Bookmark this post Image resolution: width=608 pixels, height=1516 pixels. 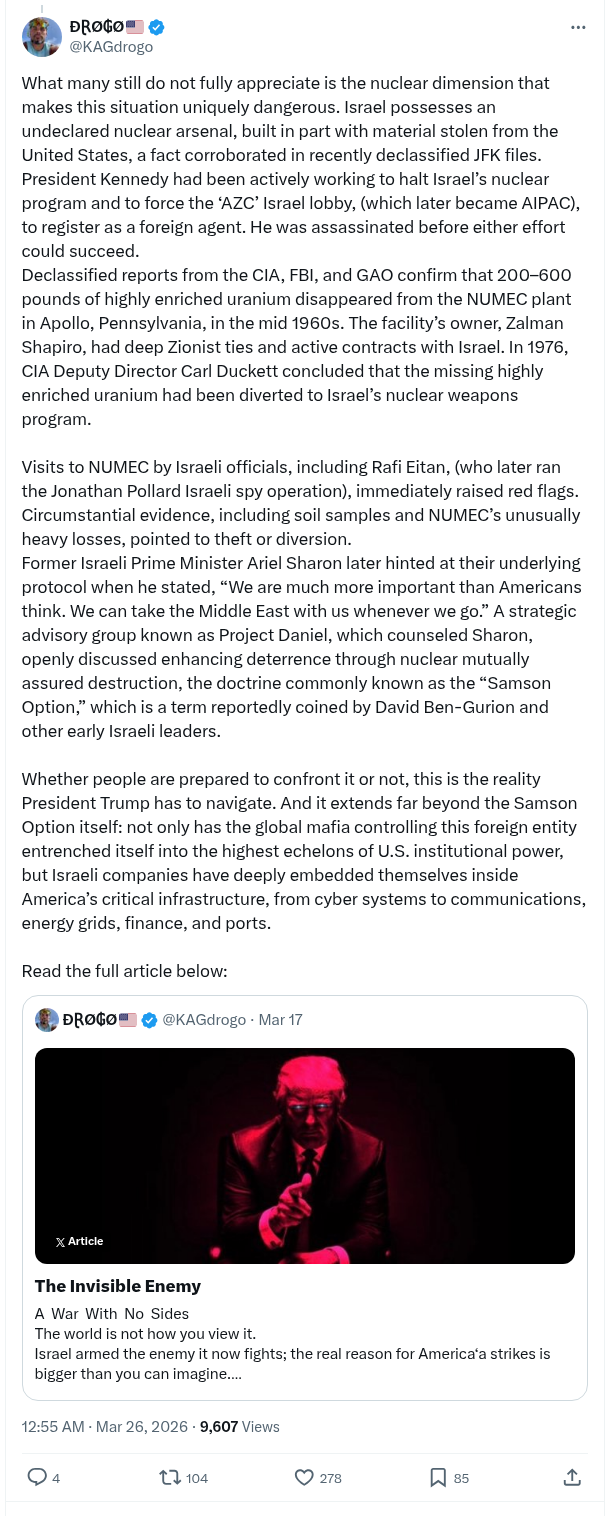click(x=437, y=1477)
